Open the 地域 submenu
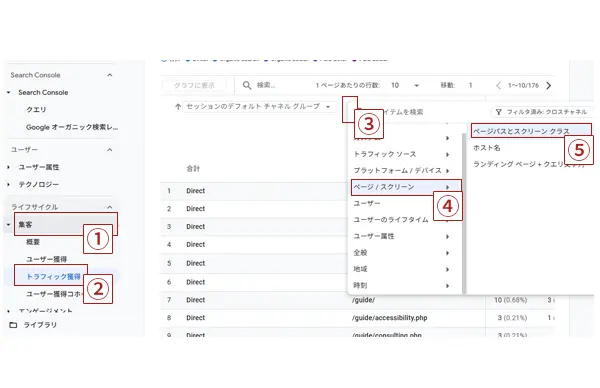Image resolution: width=600 pixels, height=388 pixels. pyautogui.click(x=402, y=269)
